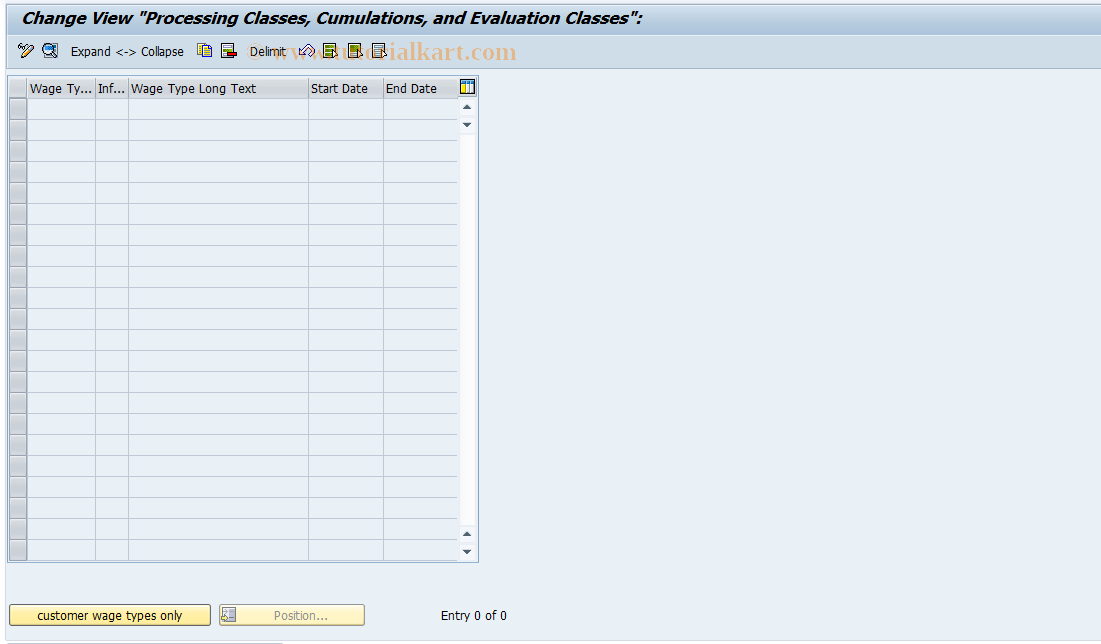Select the first table row selector
Image resolution: width=1101 pixels, height=644 pixels.
pos(18,109)
